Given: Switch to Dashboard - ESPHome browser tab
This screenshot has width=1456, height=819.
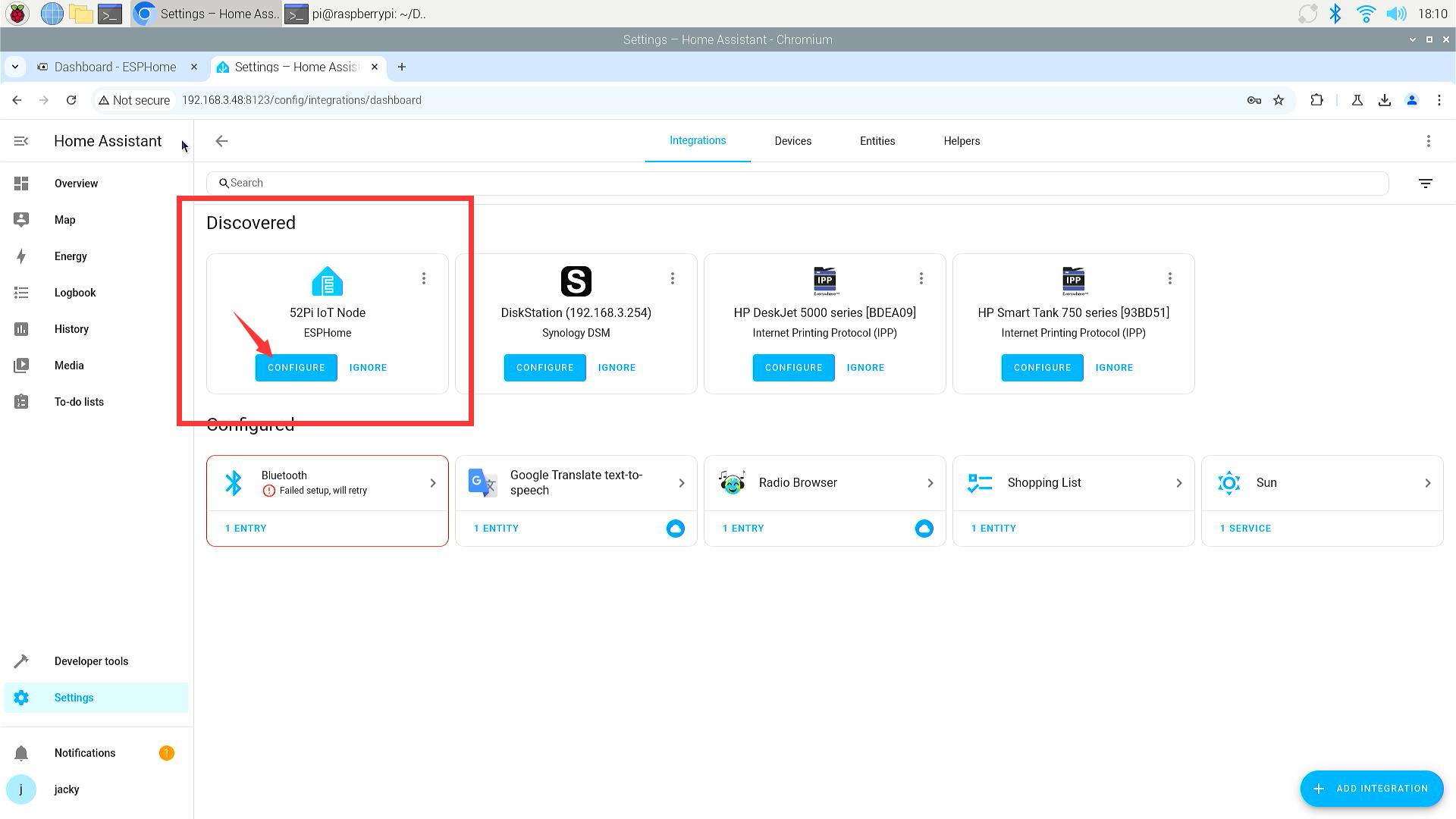Looking at the screenshot, I should pos(115,67).
